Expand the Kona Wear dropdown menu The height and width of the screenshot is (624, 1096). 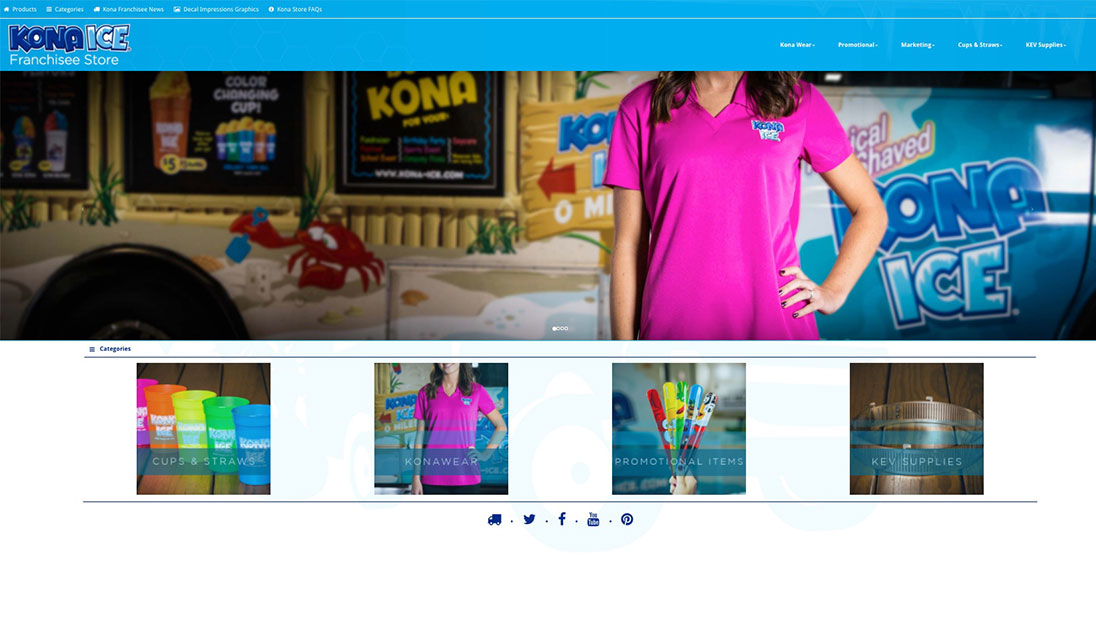(797, 45)
